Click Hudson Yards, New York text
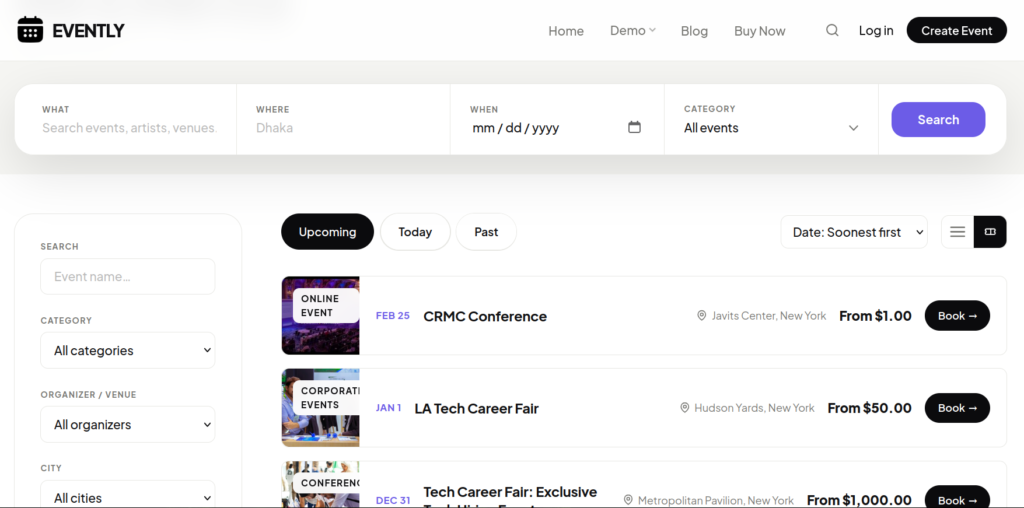Image resolution: width=1024 pixels, height=508 pixels. 754,407
